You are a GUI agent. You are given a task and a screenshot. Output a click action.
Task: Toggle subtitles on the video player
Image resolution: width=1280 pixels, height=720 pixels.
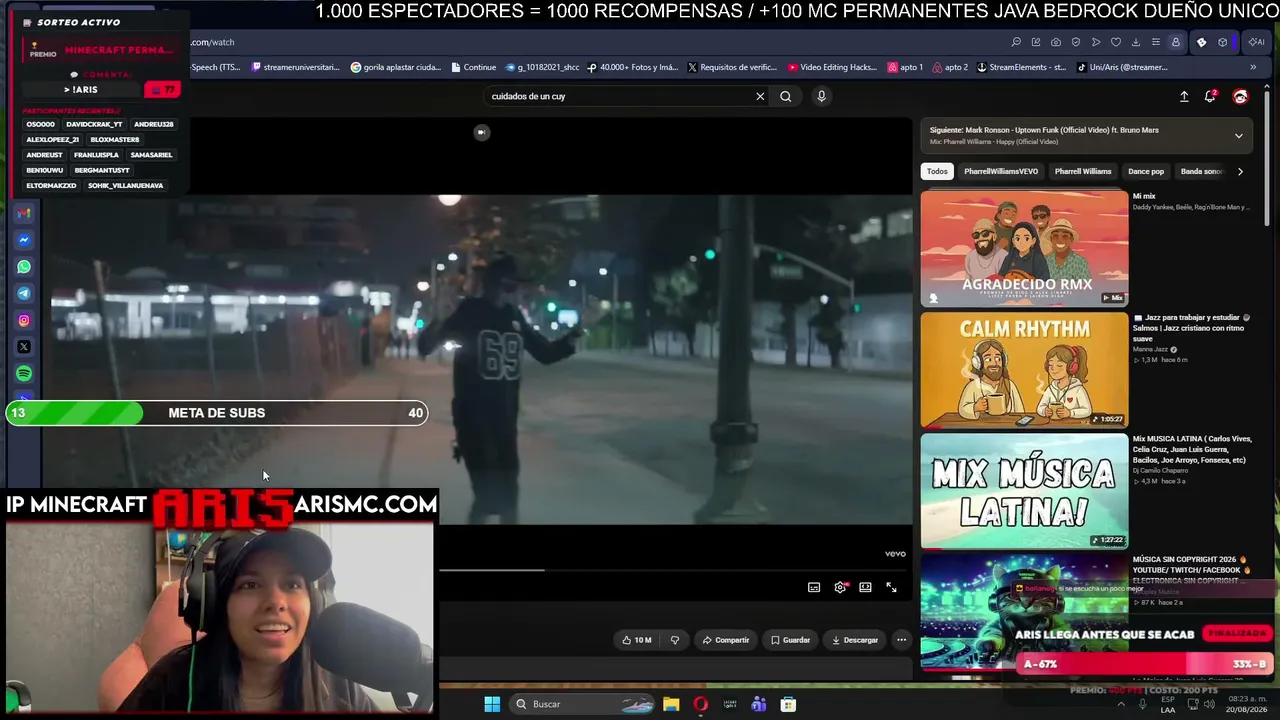coord(814,587)
